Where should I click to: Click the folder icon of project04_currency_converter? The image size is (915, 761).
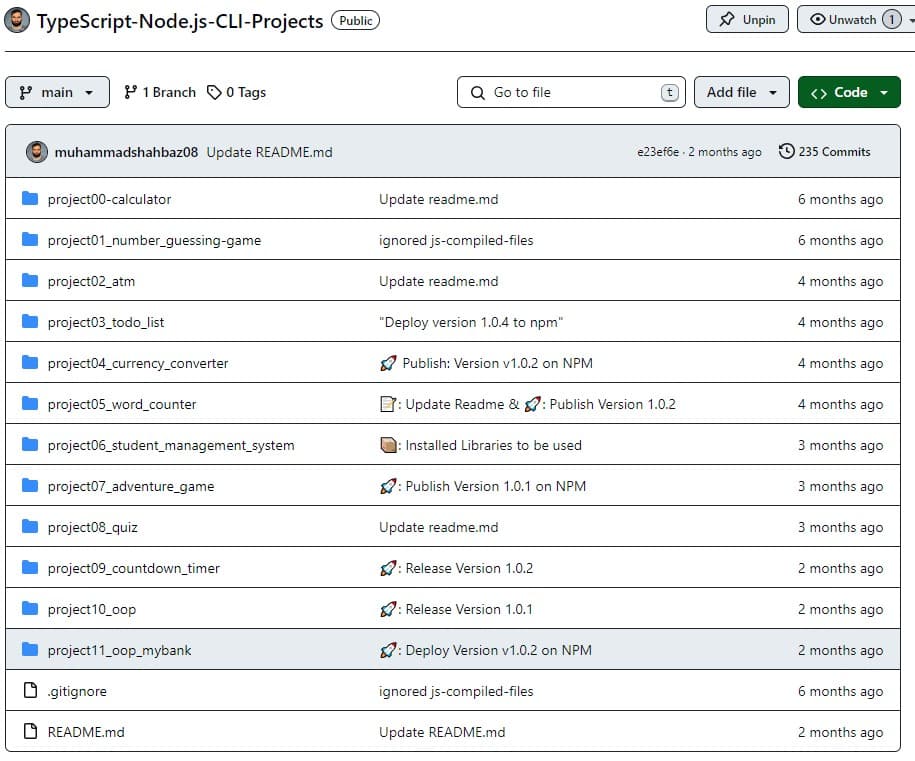tap(30, 362)
